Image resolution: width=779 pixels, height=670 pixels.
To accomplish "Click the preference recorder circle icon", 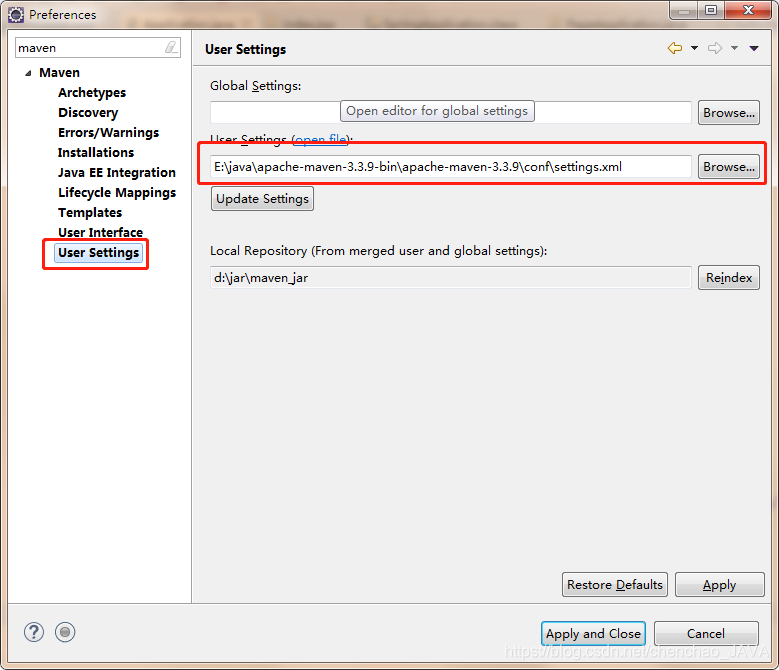I will click(65, 632).
